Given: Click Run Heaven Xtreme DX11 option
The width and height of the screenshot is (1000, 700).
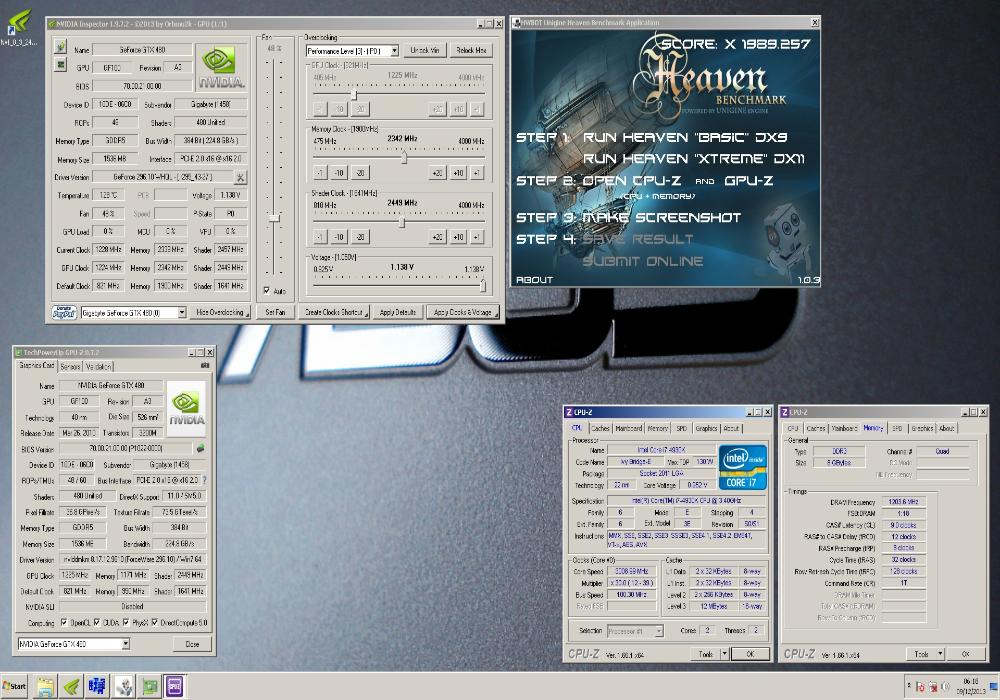Looking at the screenshot, I should coord(693,159).
